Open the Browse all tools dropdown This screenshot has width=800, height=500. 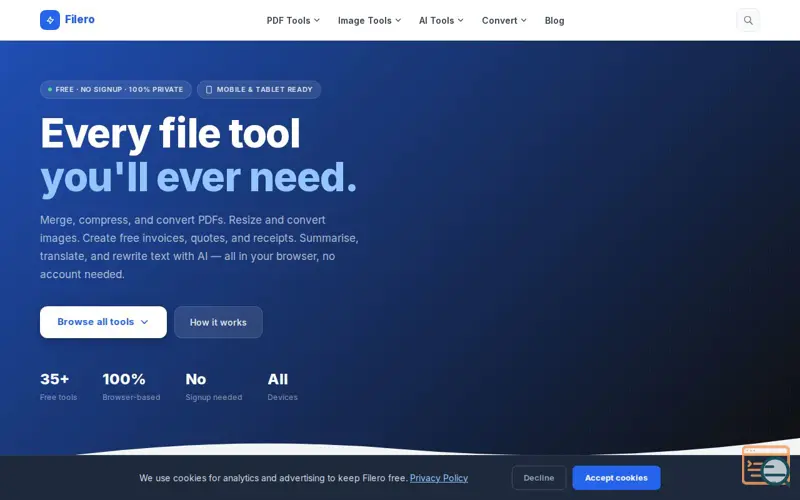pos(103,322)
